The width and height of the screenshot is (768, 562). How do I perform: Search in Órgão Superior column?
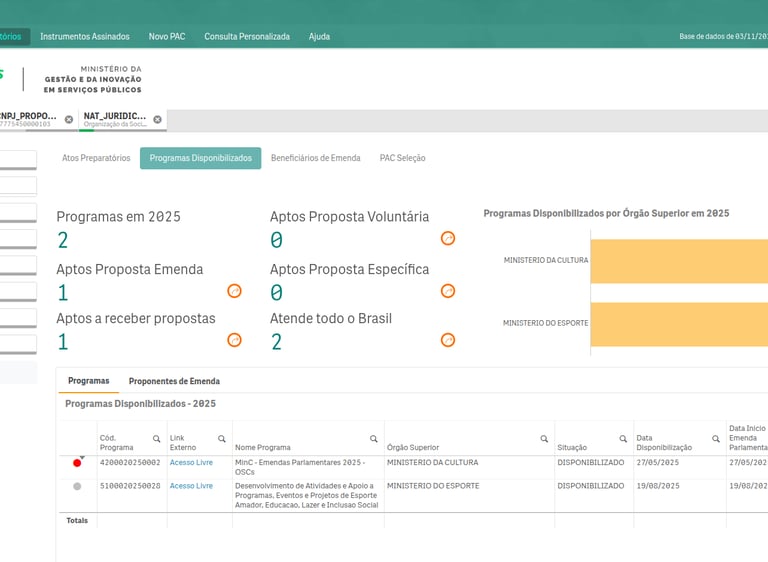[544, 439]
